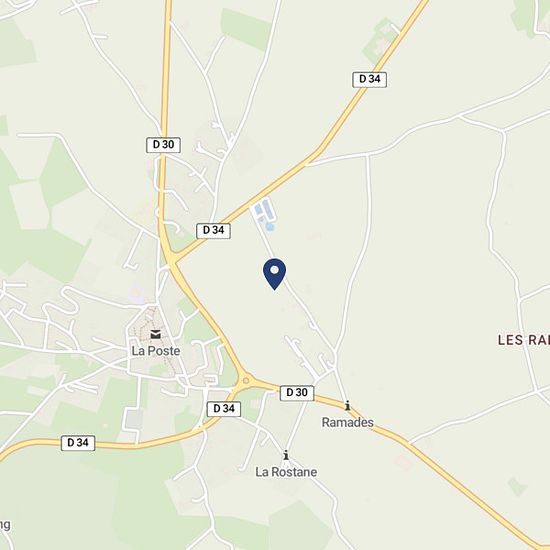The height and width of the screenshot is (550, 550).
Task: Click the dark blue location pin marker
Action: pyautogui.click(x=274, y=274)
